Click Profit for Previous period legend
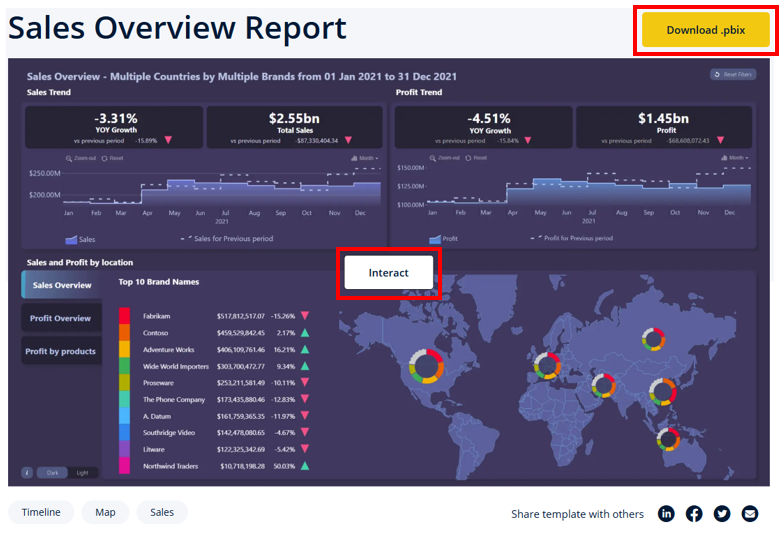The height and width of the screenshot is (542, 782). 572,238
